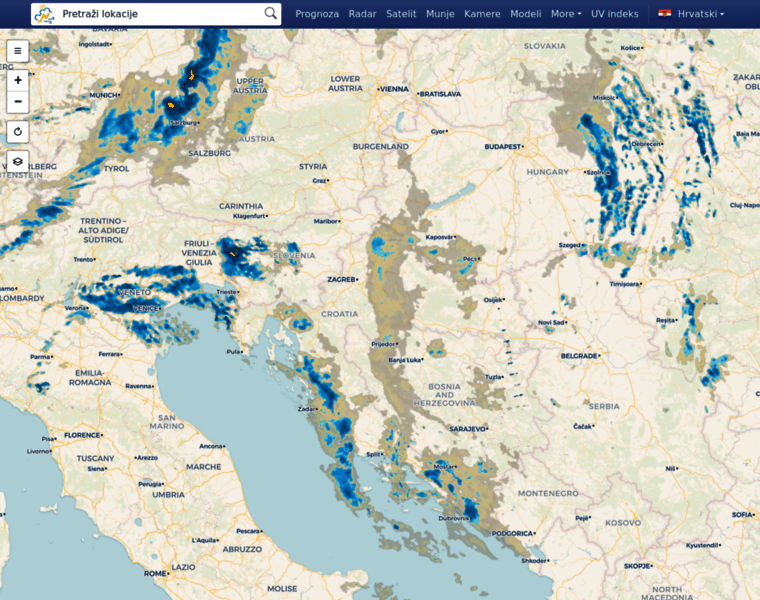
Task: Open the Prognoza menu item
Action: (x=317, y=14)
